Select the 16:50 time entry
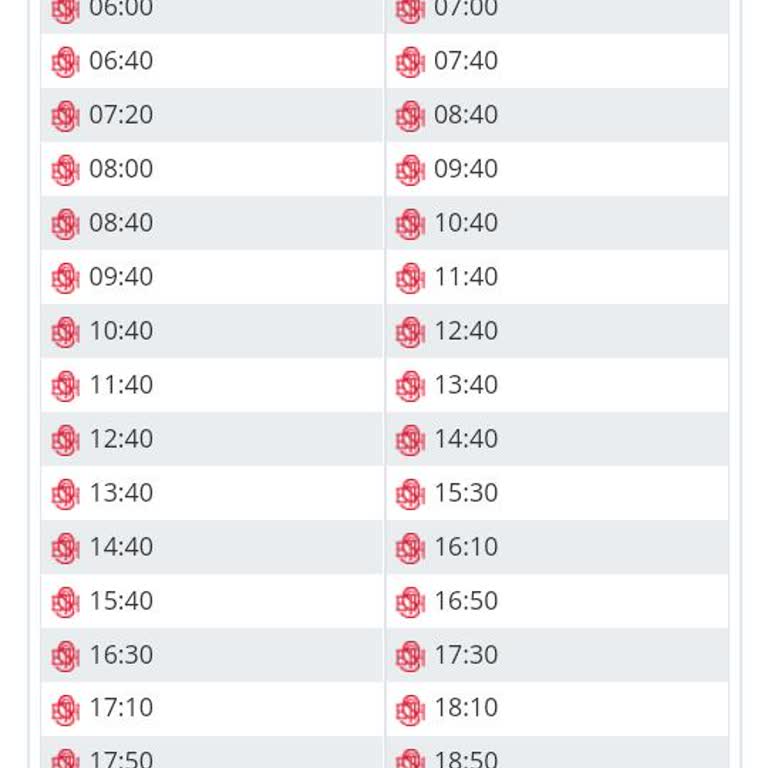Viewport: 768px width, 768px height. click(x=466, y=601)
